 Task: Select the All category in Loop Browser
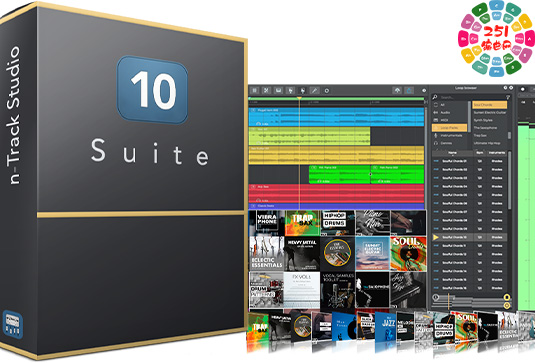pos(450,105)
